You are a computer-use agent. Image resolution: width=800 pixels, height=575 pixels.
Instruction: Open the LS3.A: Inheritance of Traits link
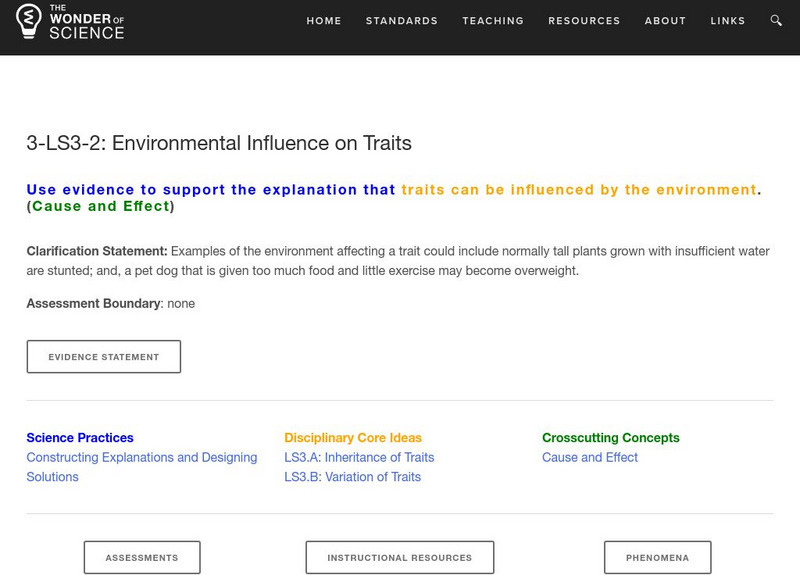(359, 457)
